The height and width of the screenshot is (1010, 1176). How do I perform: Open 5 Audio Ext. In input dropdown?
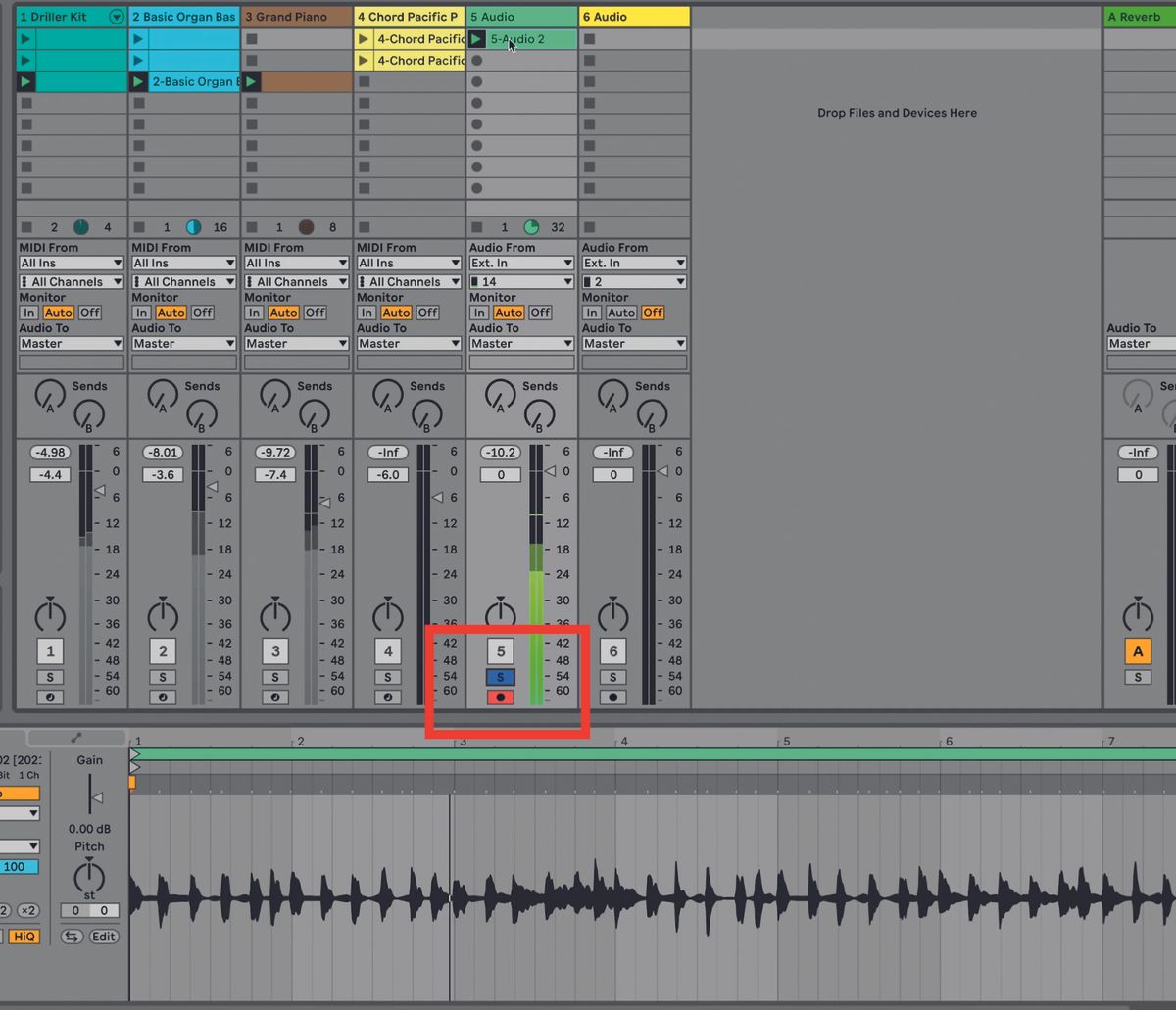pos(522,263)
